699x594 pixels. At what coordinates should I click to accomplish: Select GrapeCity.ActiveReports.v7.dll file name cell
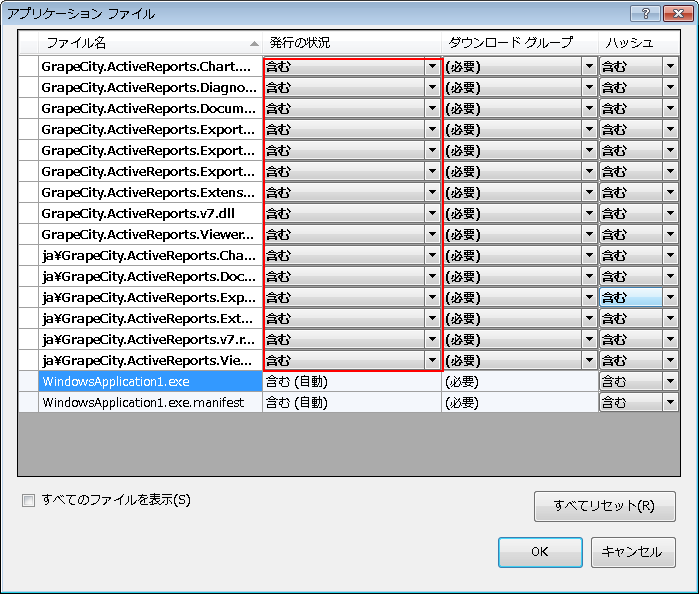point(150,214)
